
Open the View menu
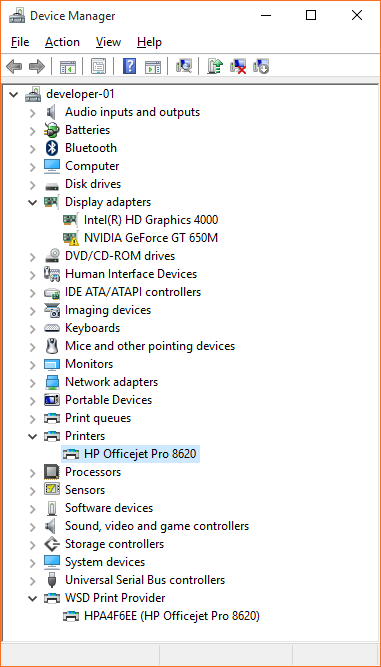coord(108,42)
